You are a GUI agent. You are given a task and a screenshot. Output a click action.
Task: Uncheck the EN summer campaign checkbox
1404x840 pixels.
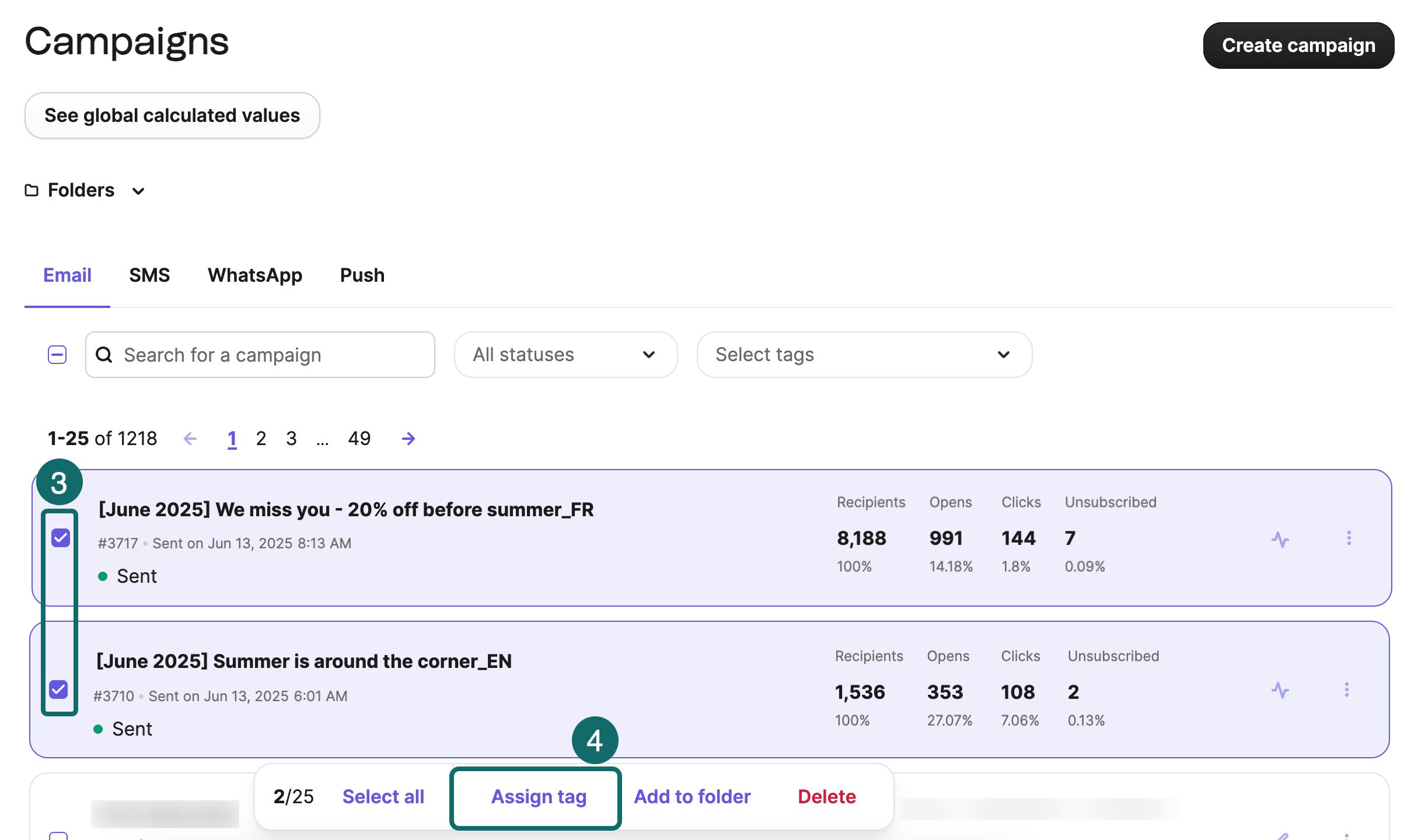tap(59, 691)
